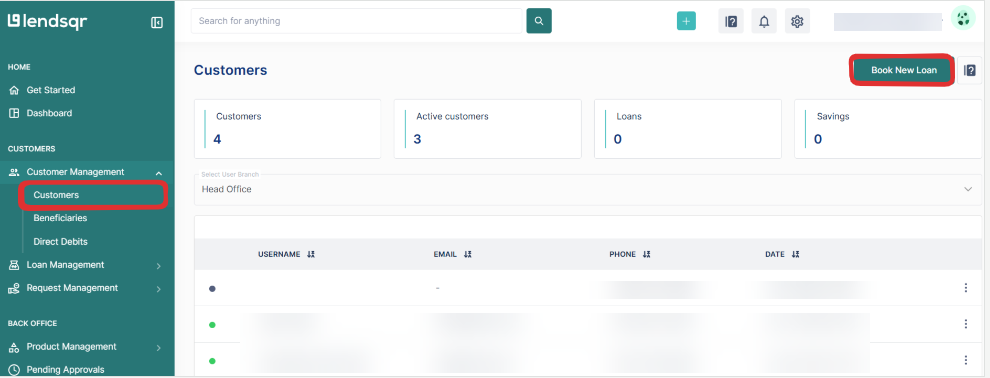Click the Product Management shapes icon

[x=14, y=347]
